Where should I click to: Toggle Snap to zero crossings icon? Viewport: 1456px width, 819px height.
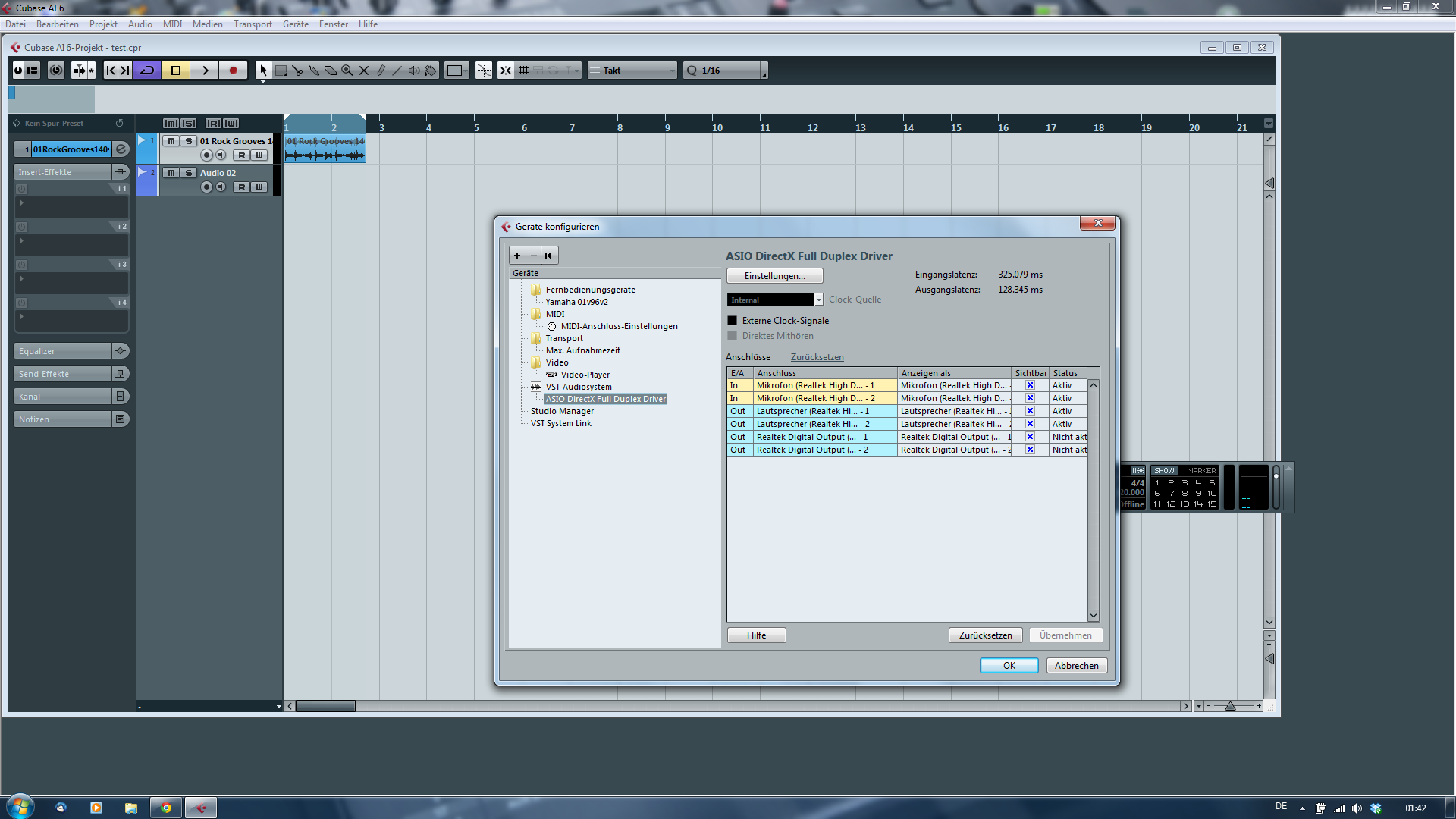pyautogui.click(x=483, y=71)
